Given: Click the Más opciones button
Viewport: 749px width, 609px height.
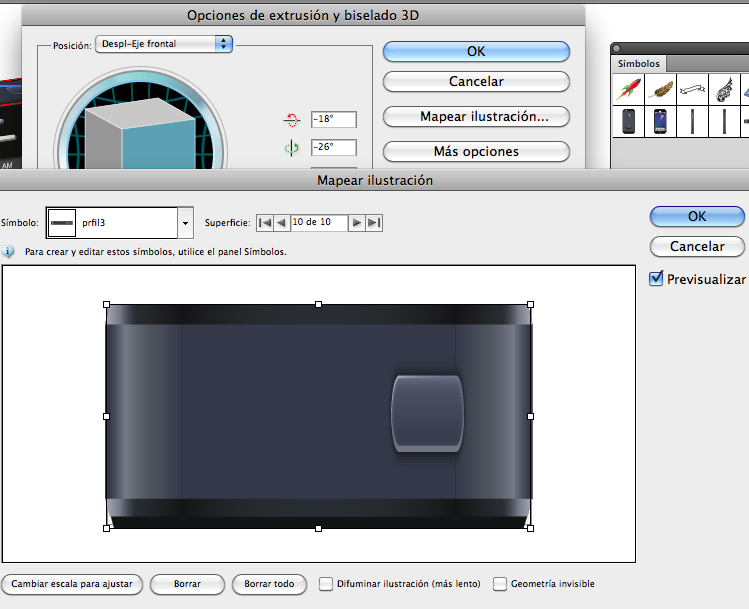Looking at the screenshot, I should [x=476, y=151].
